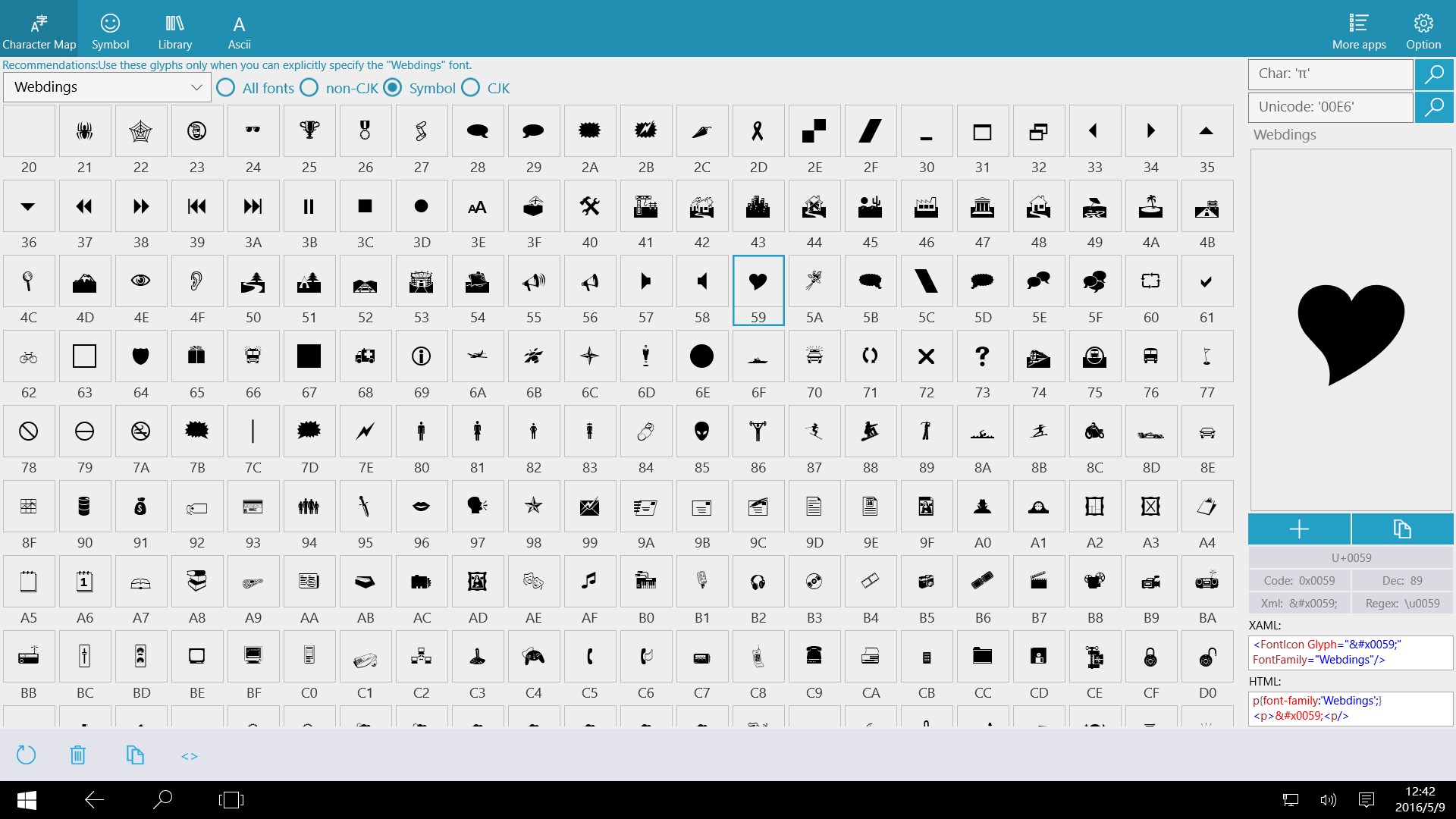Click the refresh icon in bottom toolbar
Screen dimensions: 1456x819
point(26,755)
